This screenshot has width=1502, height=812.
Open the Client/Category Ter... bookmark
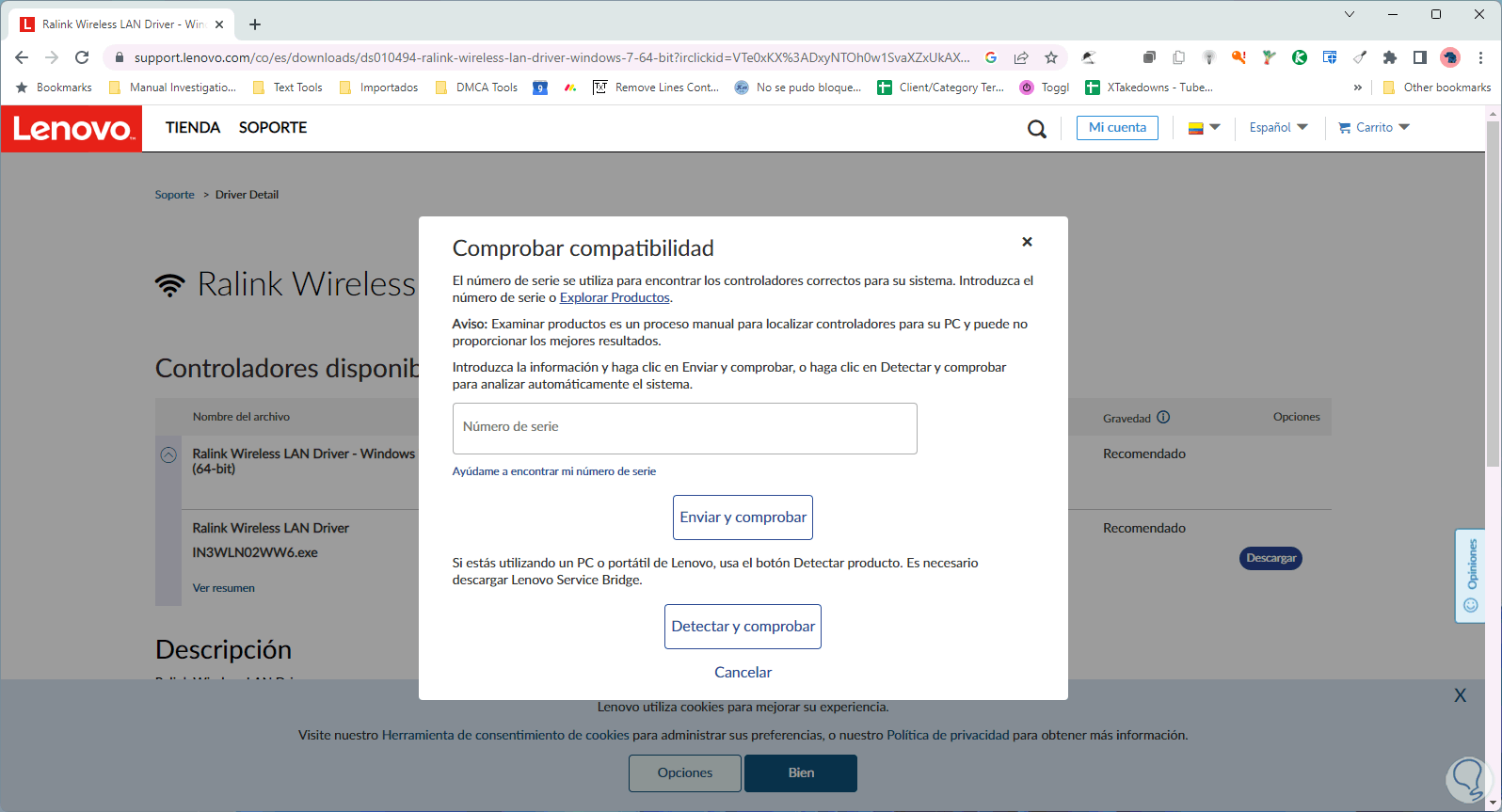click(941, 88)
